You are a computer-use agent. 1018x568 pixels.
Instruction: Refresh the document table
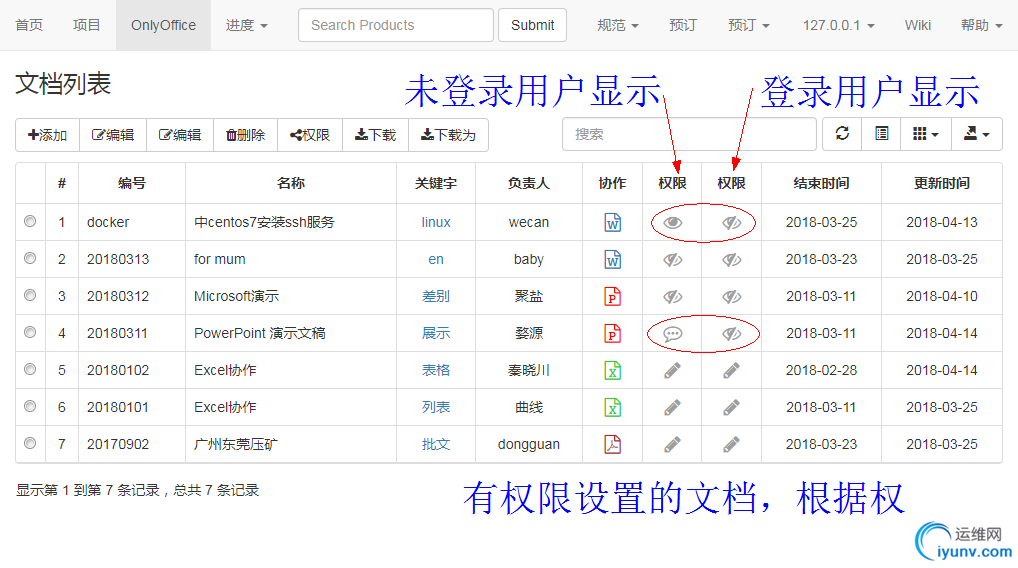pyautogui.click(x=842, y=134)
